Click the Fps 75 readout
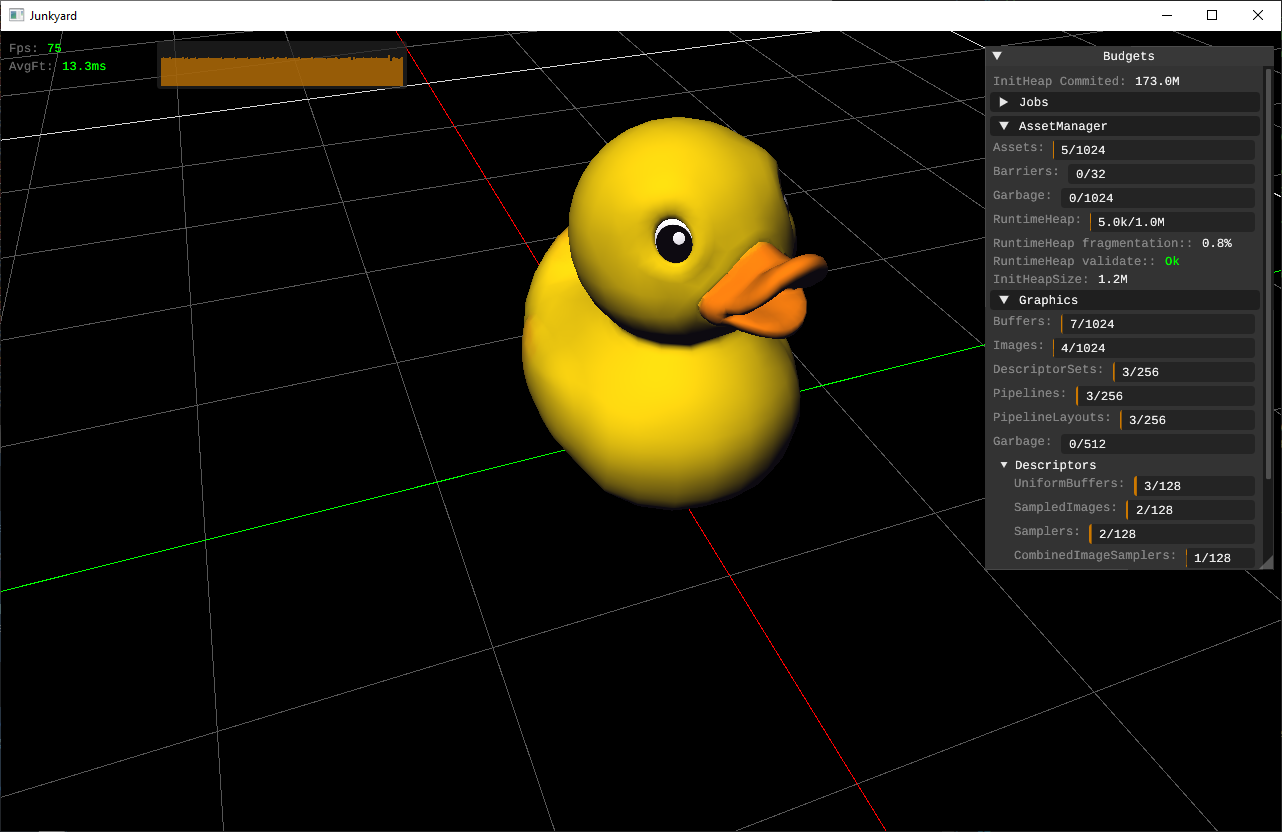 tap(36, 48)
